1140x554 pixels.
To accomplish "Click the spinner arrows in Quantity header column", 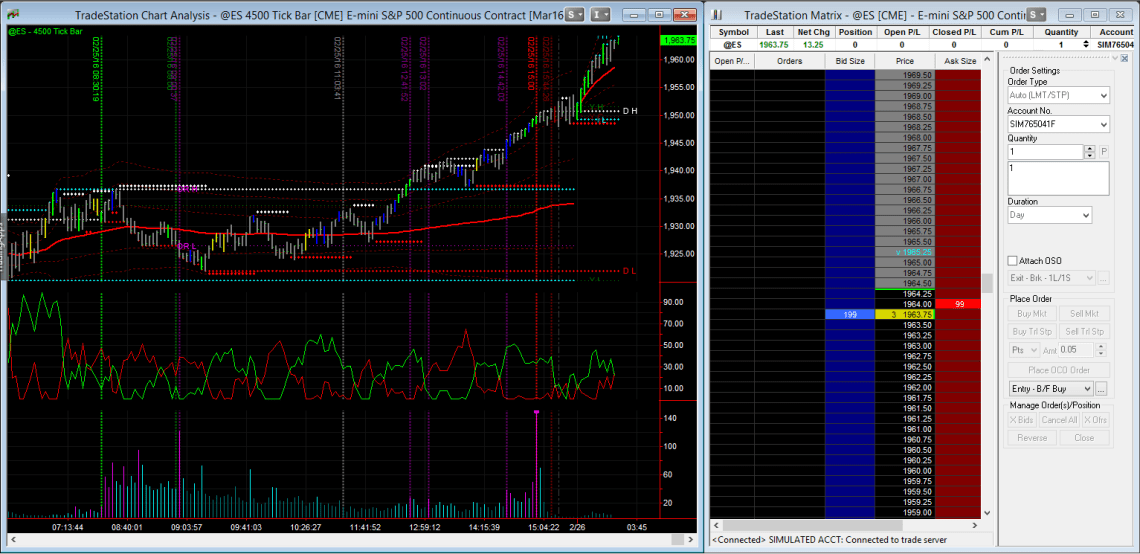I will point(1087,45).
